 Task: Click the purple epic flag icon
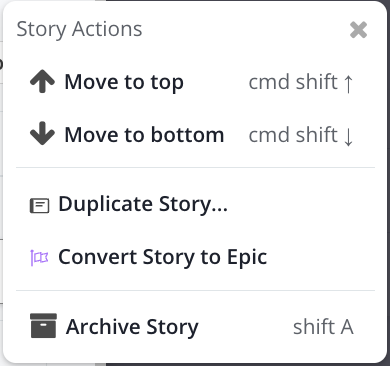click(39, 258)
